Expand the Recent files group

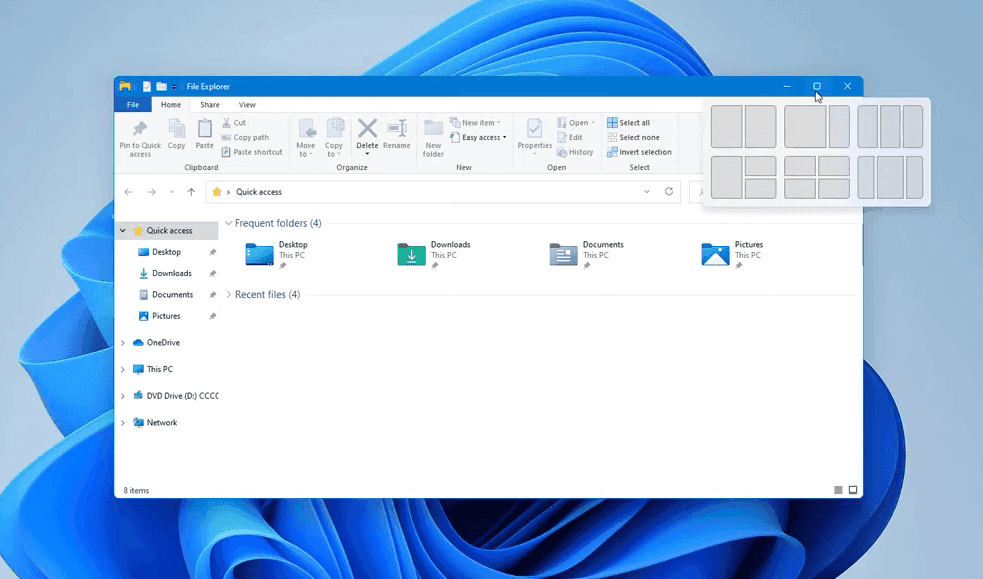[229, 295]
